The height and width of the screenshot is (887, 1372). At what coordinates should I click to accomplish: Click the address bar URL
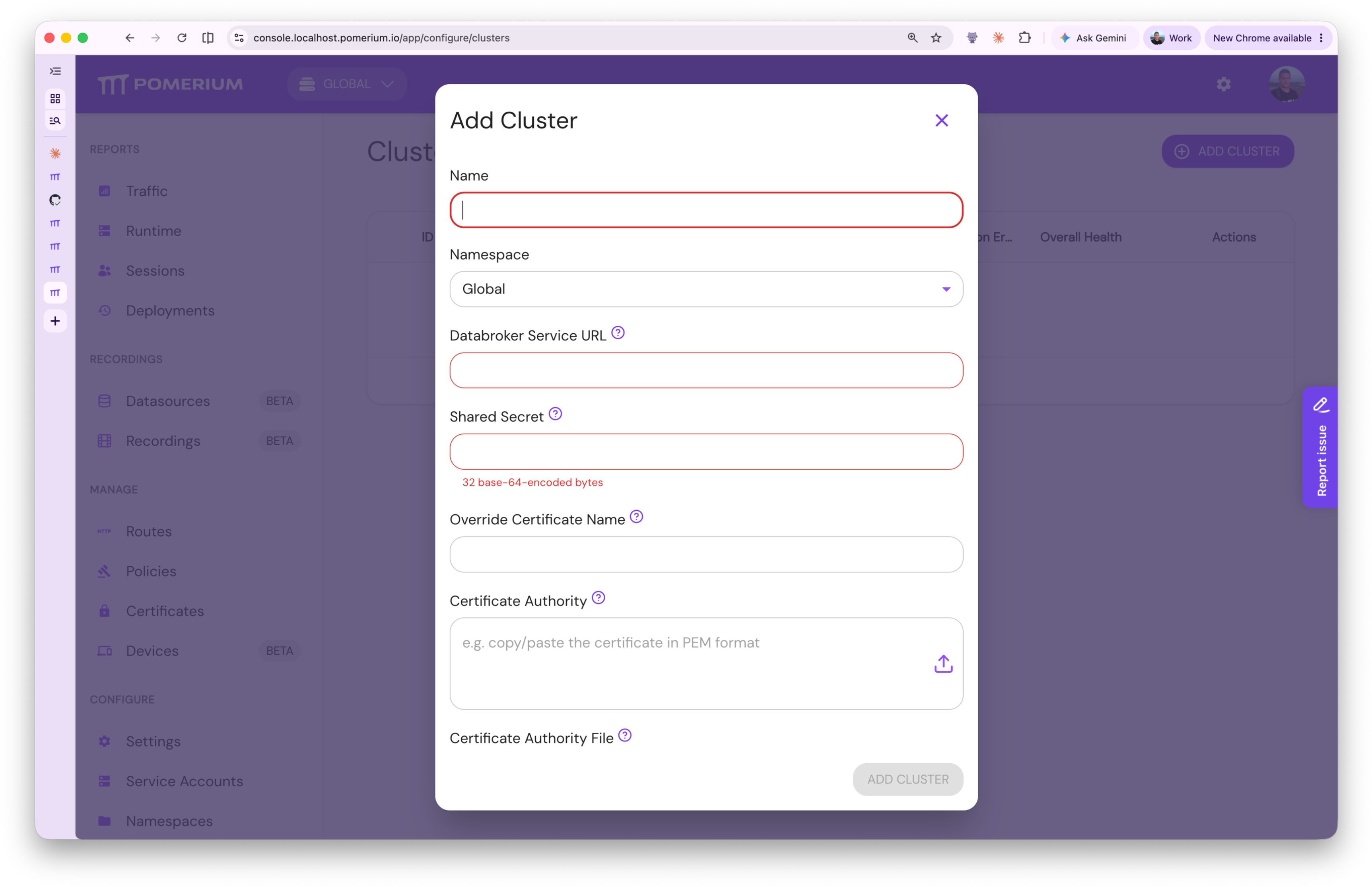coord(381,38)
